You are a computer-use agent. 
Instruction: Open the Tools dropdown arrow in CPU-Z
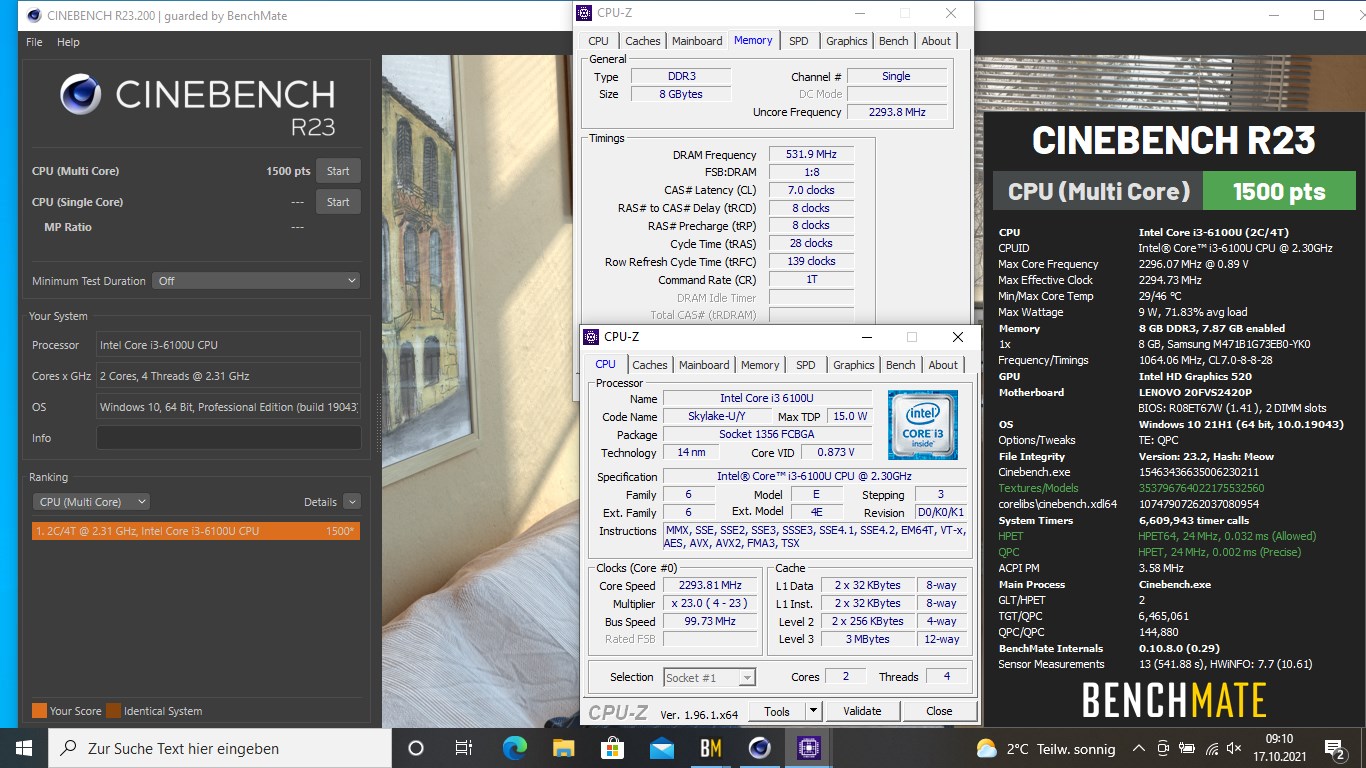coord(813,711)
